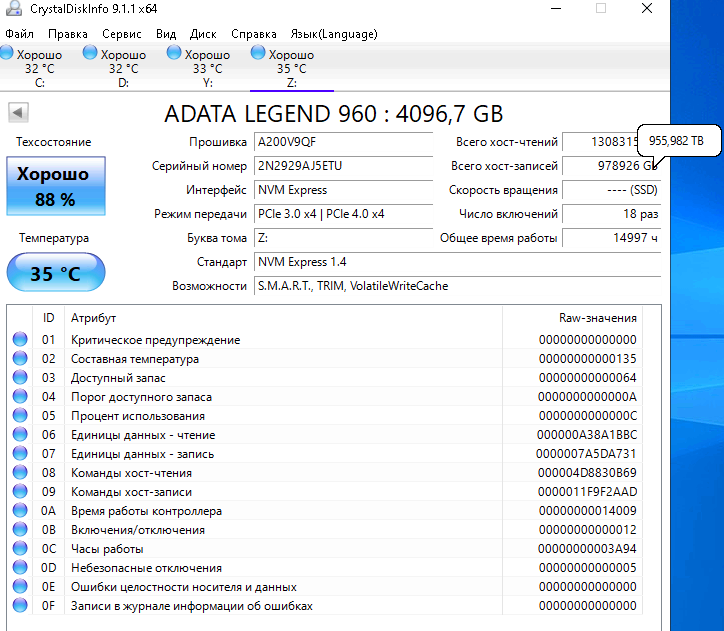Go to previous disk with left arrow button
The height and width of the screenshot is (631, 724).
(18, 112)
